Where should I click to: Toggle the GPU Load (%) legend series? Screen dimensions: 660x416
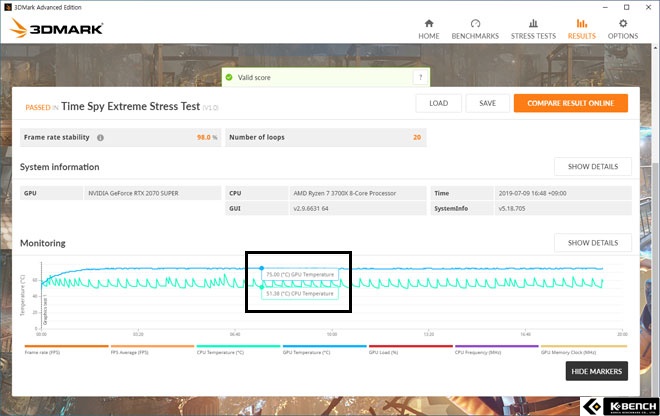410,350
